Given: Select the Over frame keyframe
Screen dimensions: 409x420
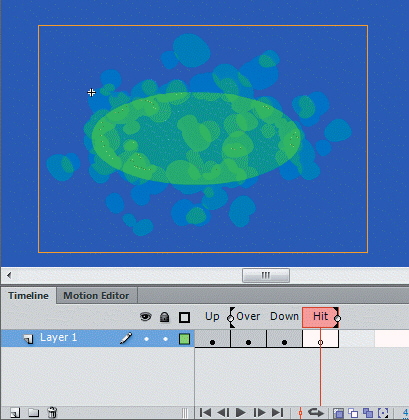Looking at the screenshot, I should [248, 339].
